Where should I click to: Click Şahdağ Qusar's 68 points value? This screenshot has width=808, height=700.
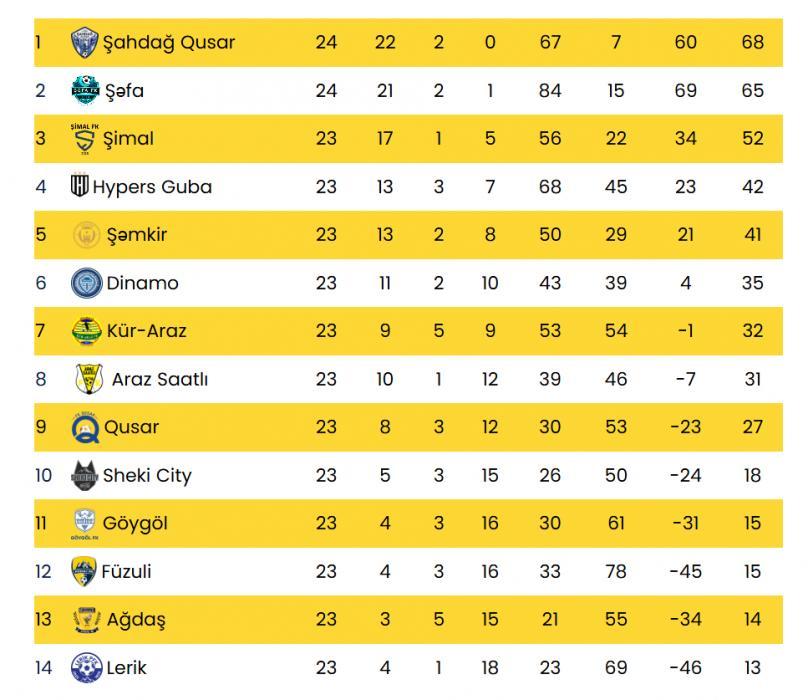point(752,42)
